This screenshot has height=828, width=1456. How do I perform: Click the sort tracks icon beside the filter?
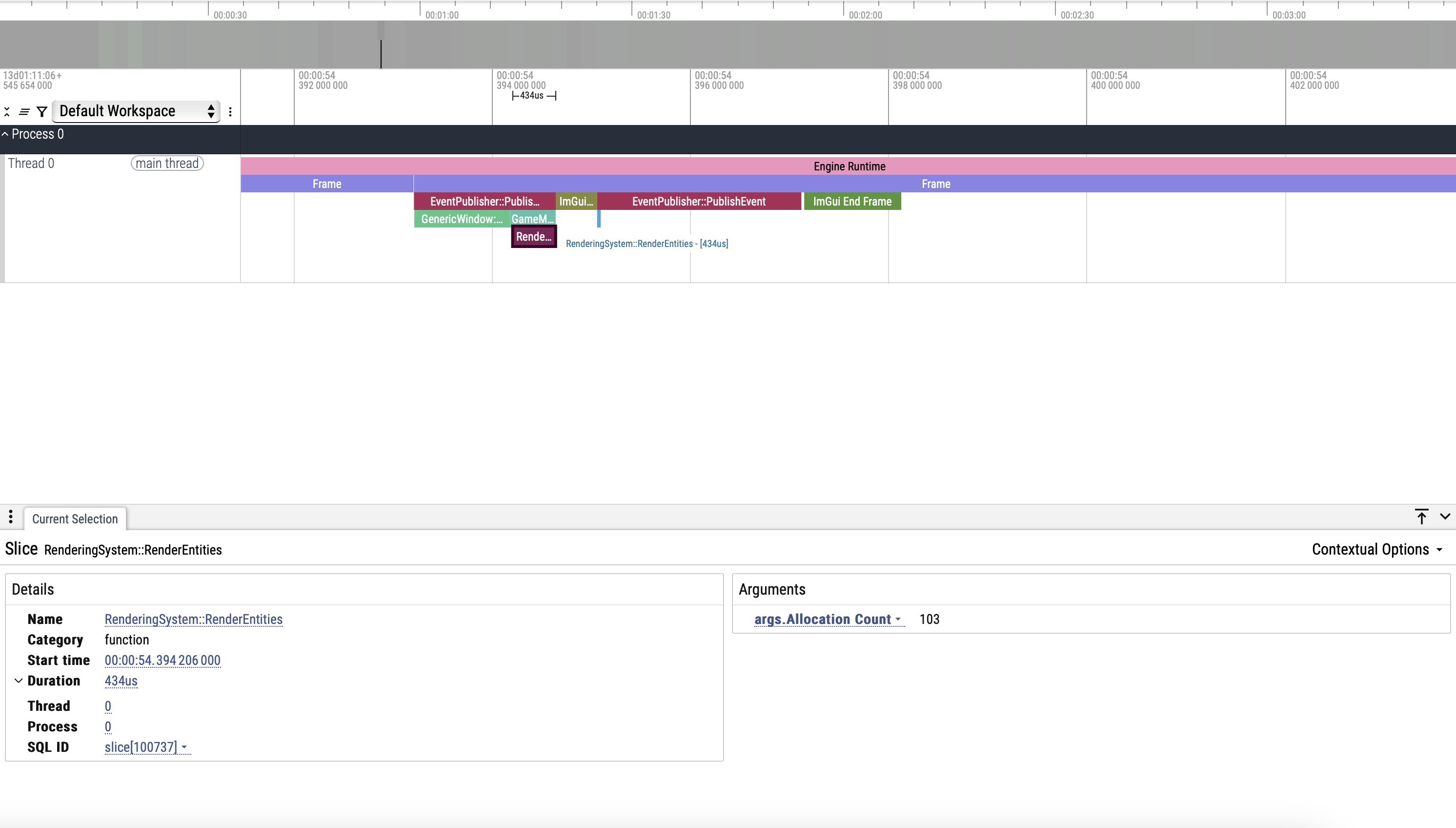click(x=24, y=111)
